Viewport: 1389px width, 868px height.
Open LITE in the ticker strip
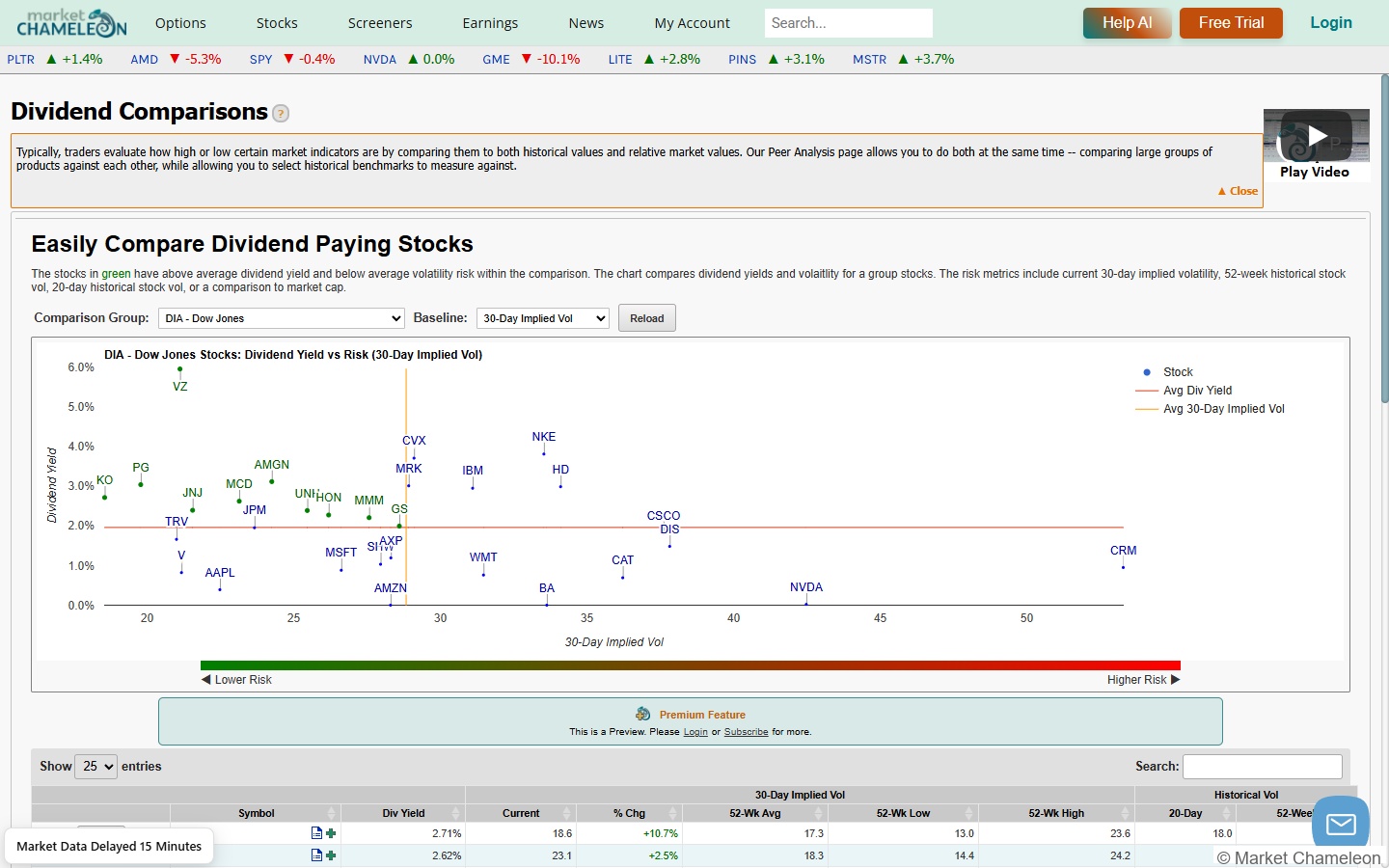click(x=620, y=60)
